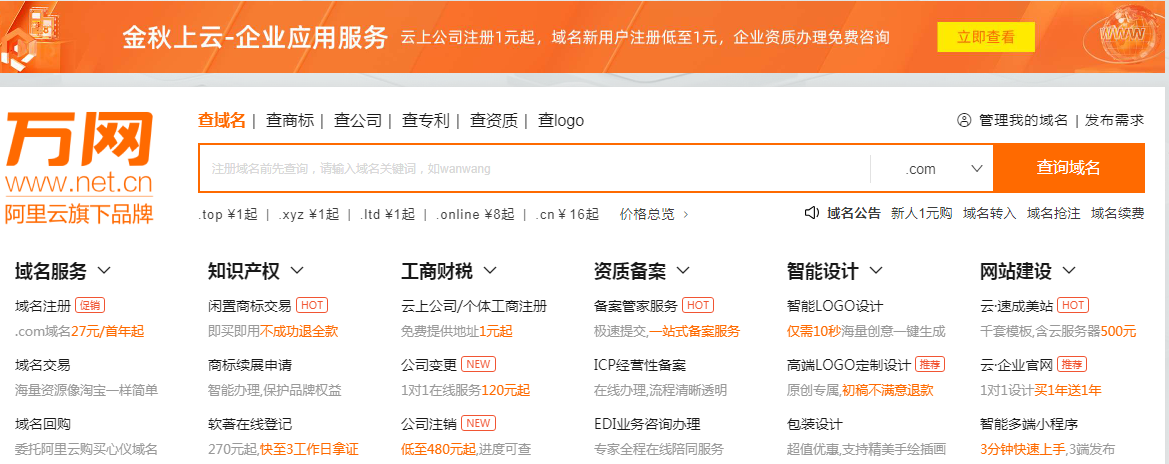Click the 推荐 badge beside 高端LOGO定制设计
The width and height of the screenshot is (1169, 464).
point(930,365)
